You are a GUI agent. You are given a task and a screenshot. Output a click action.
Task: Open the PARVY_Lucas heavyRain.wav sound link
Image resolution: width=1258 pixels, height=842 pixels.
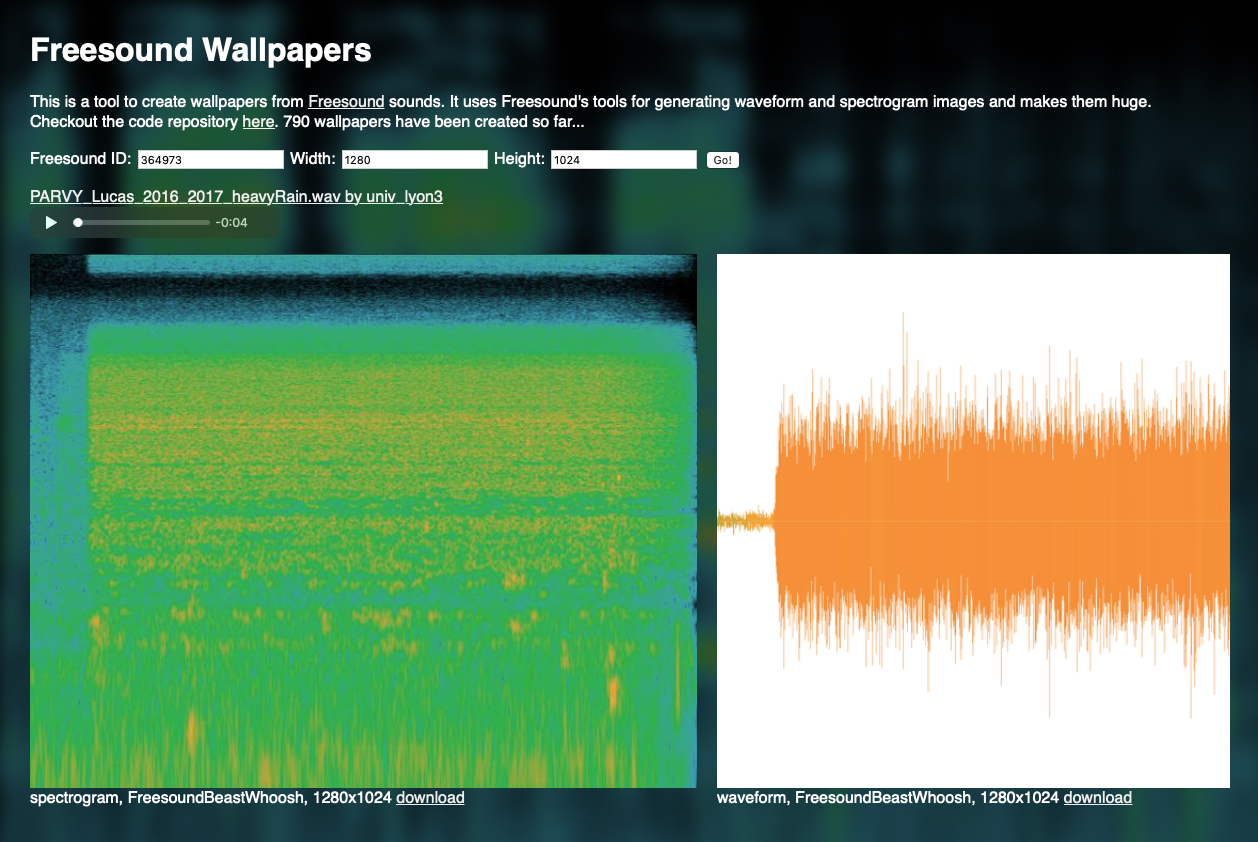click(236, 197)
